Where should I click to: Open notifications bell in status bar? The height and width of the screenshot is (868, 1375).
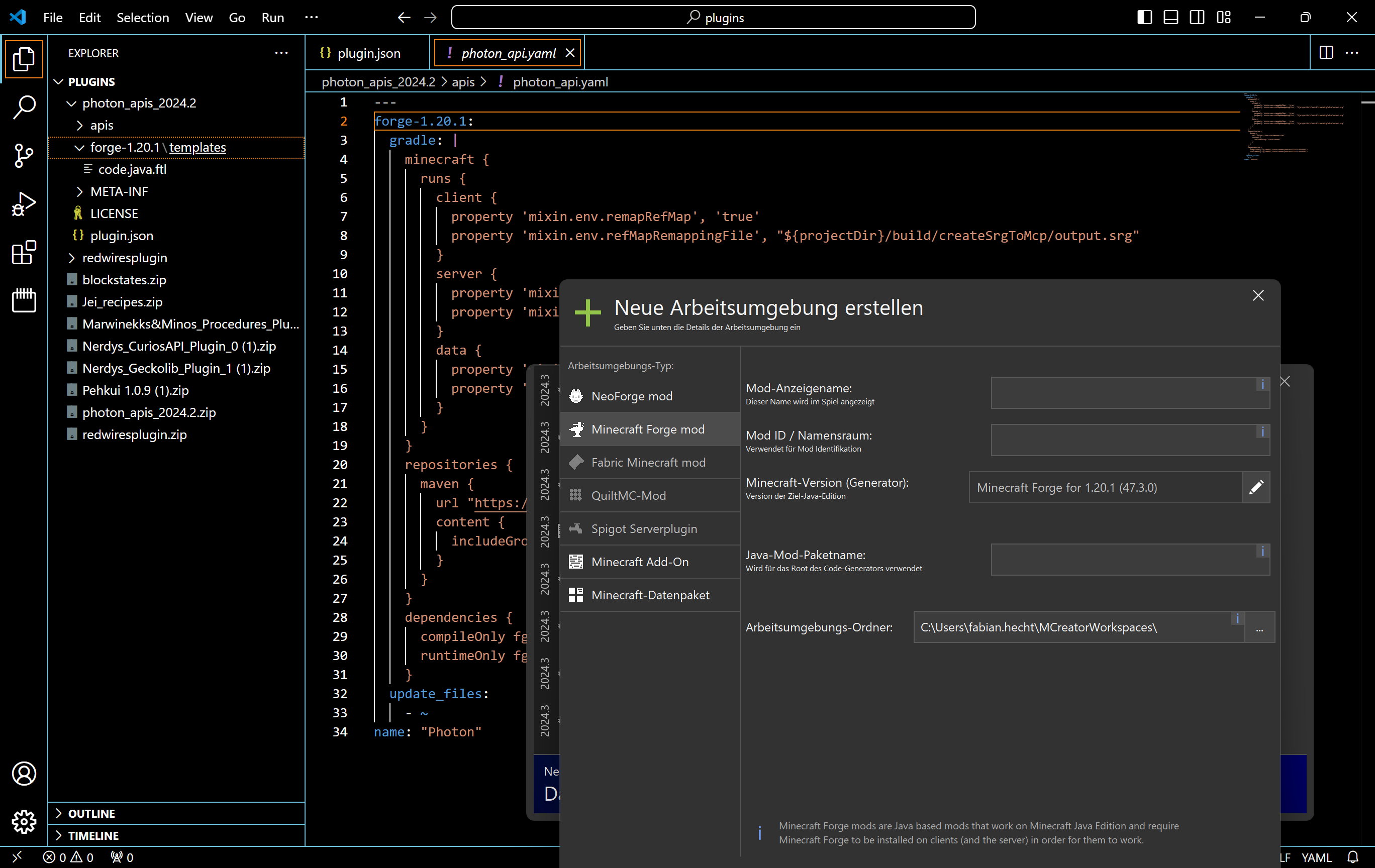tap(1353, 857)
